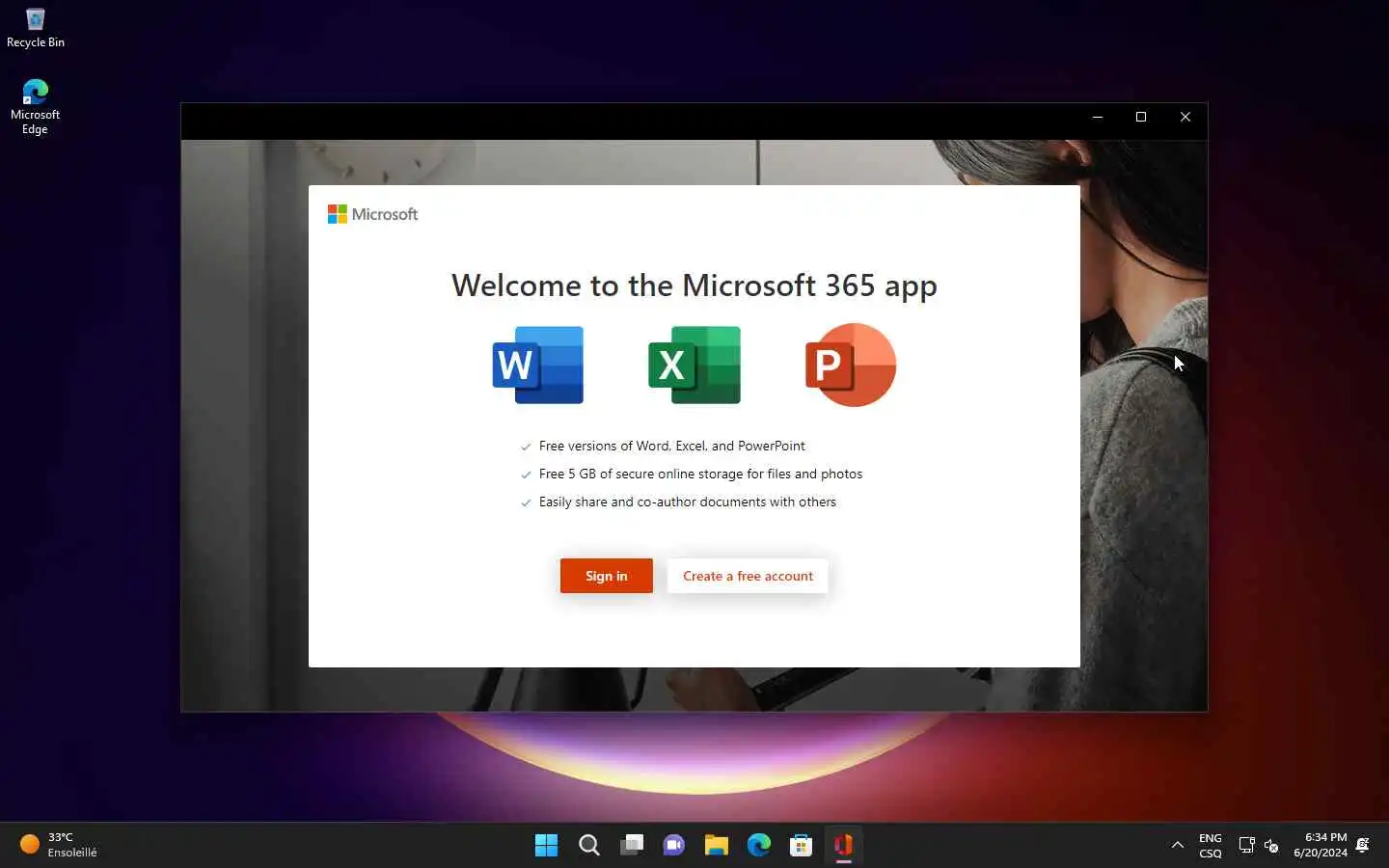The width and height of the screenshot is (1389, 868).
Task: Click 'Free 5 GB of secure online storage' line
Action: point(701,474)
